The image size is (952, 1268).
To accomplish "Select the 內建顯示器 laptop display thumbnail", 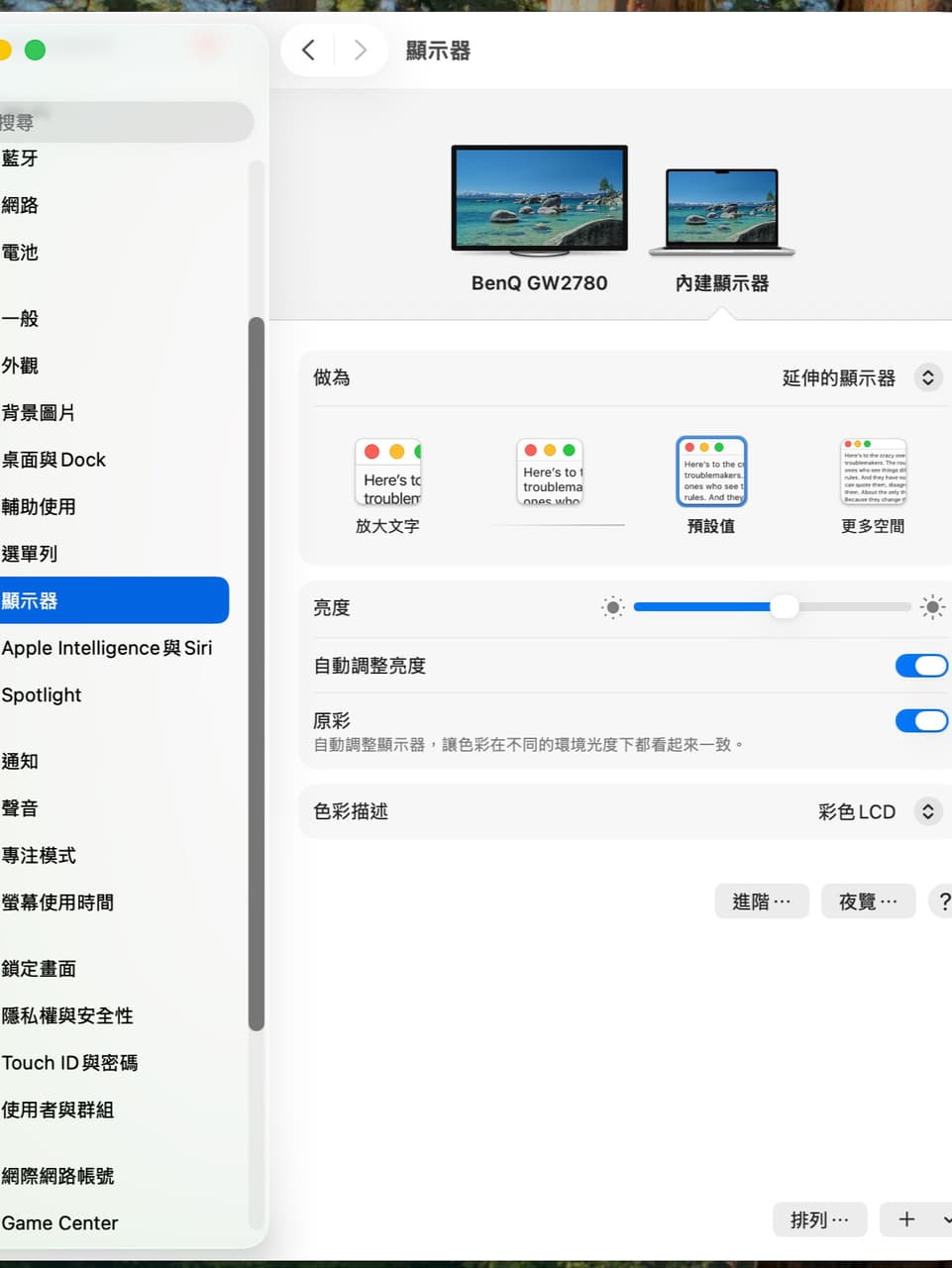I will (x=722, y=213).
